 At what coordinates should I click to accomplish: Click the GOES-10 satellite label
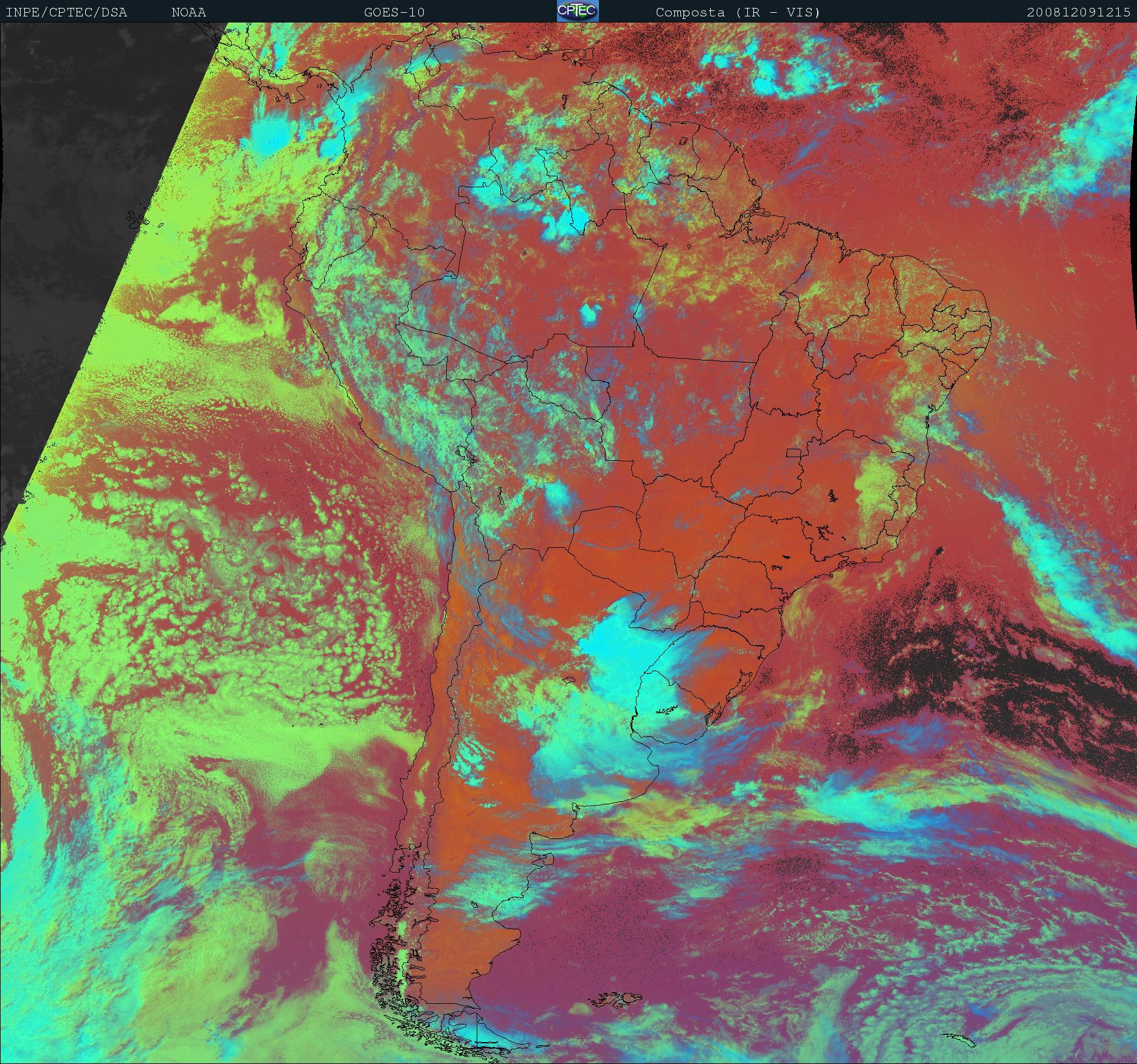(395, 12)
